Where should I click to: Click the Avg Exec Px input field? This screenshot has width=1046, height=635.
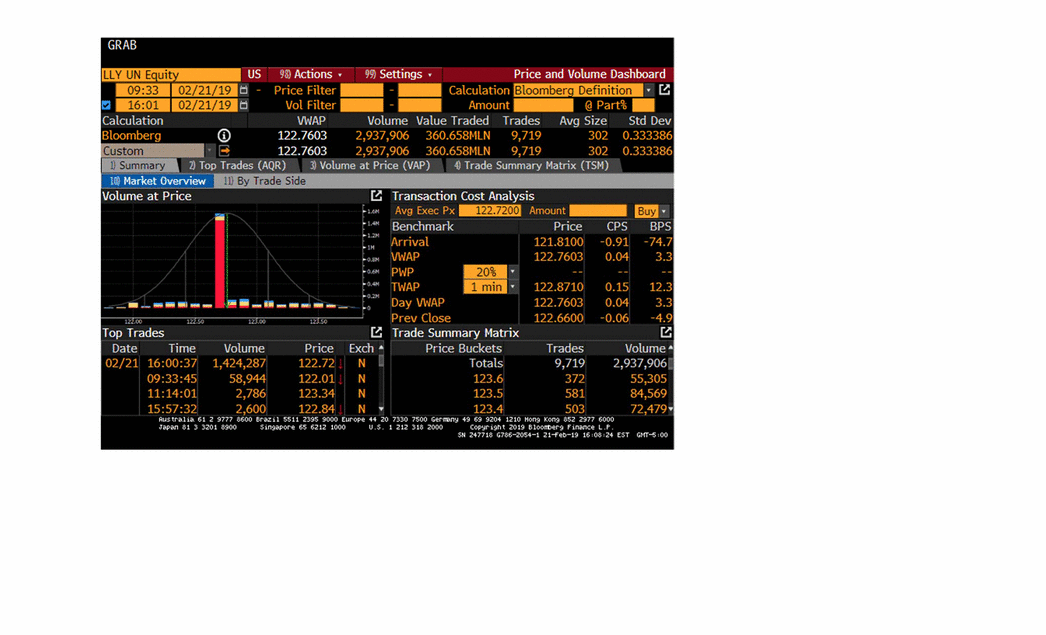coord(490,211)
